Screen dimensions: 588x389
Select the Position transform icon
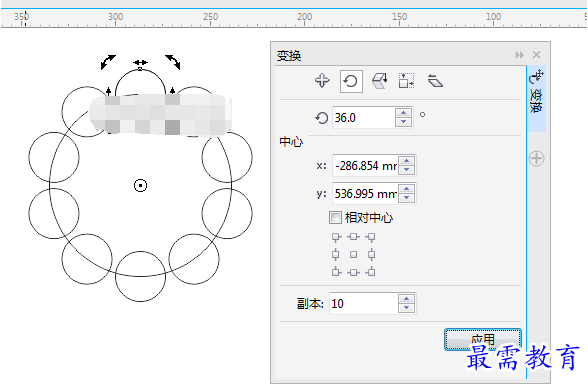click(x=322, y=81)
